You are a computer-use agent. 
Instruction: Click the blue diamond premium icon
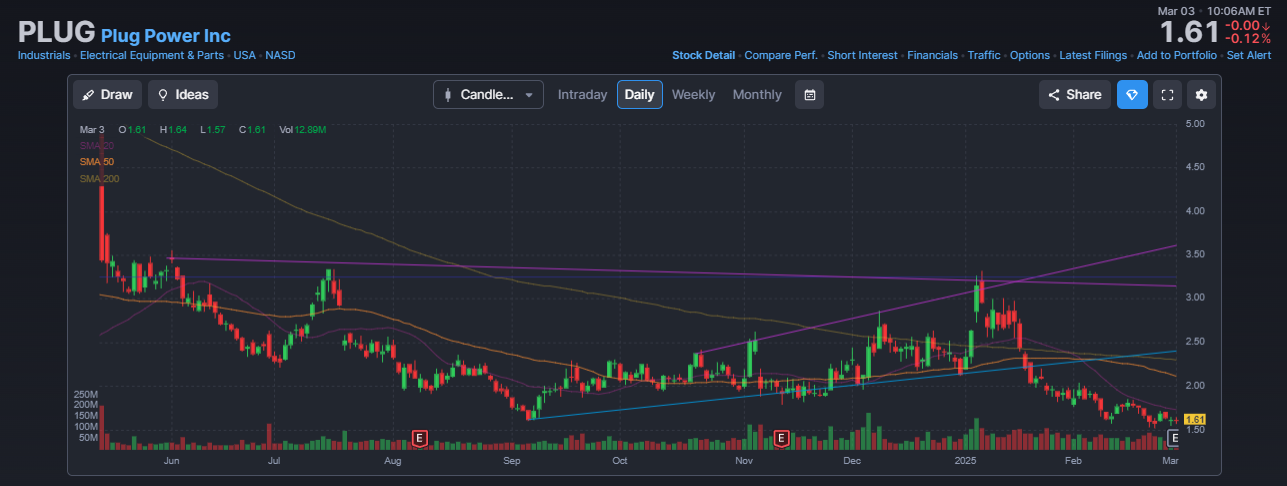(1132, 95)
